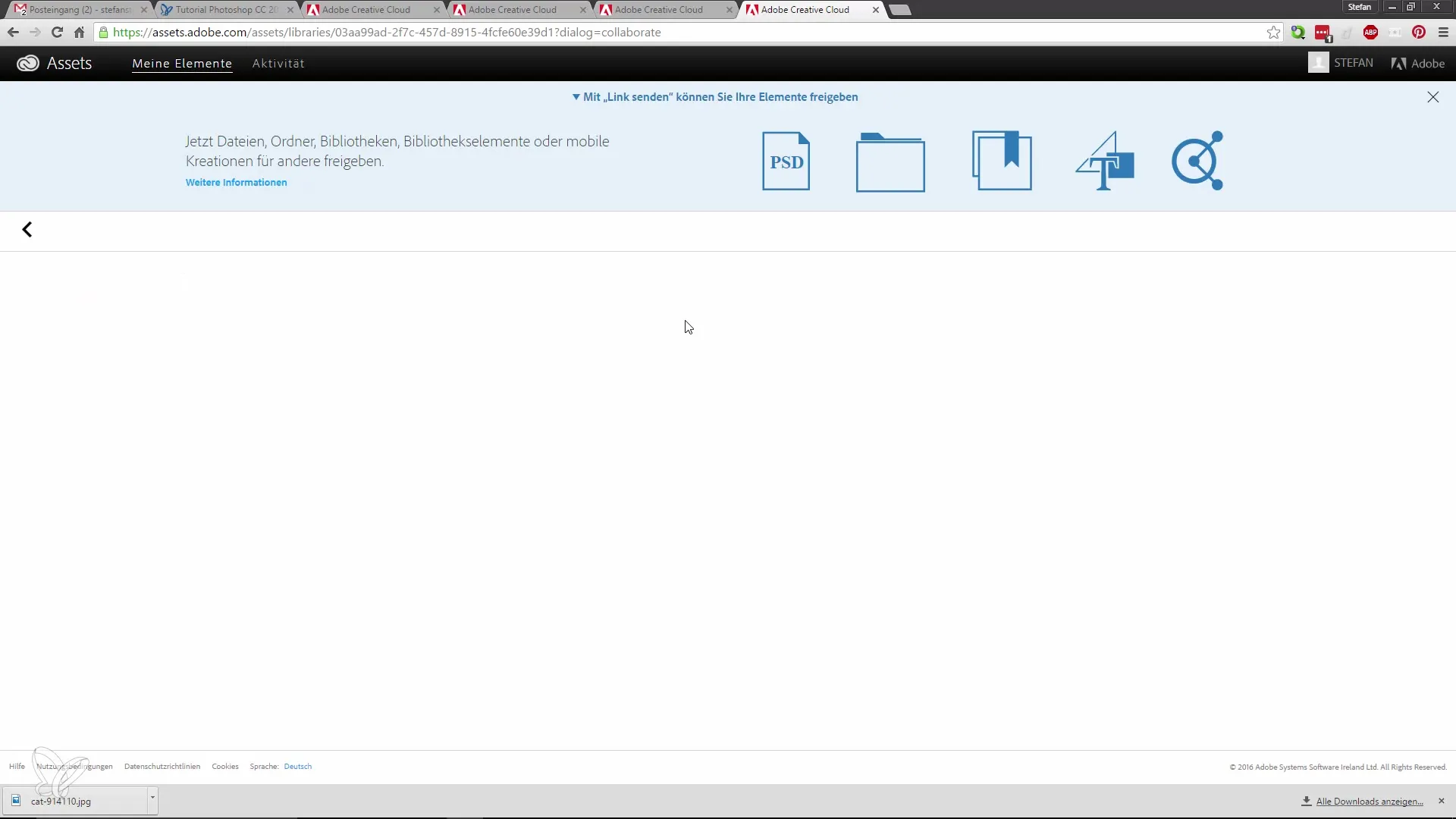Bookmark this page with the star icon
Viewport: 1456px width, 819px height.
[1273, 33]
